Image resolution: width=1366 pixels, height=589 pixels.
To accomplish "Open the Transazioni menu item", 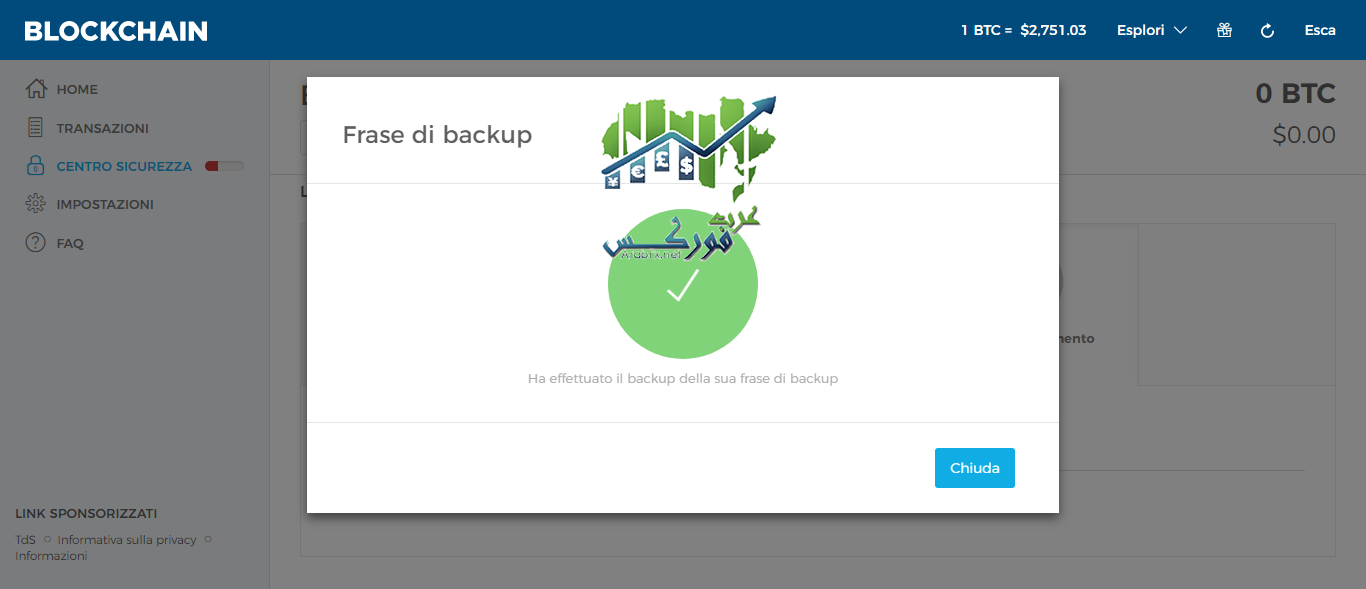I will point(102,128).
